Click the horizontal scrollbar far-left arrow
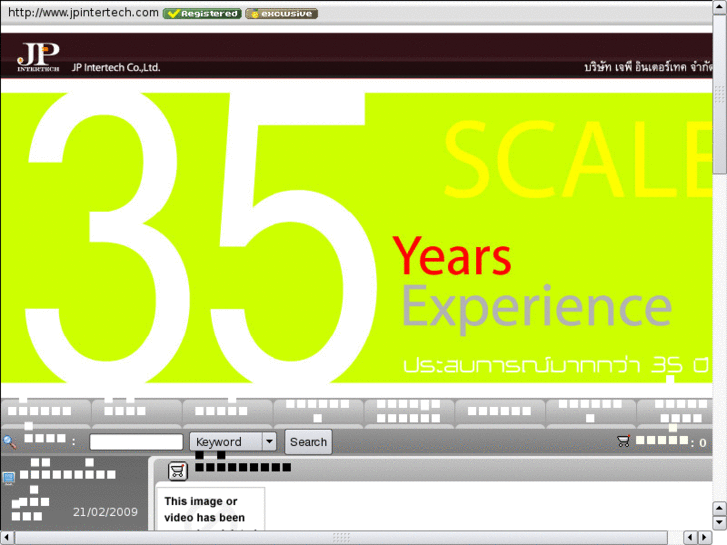727x545 pixels. 7,537
